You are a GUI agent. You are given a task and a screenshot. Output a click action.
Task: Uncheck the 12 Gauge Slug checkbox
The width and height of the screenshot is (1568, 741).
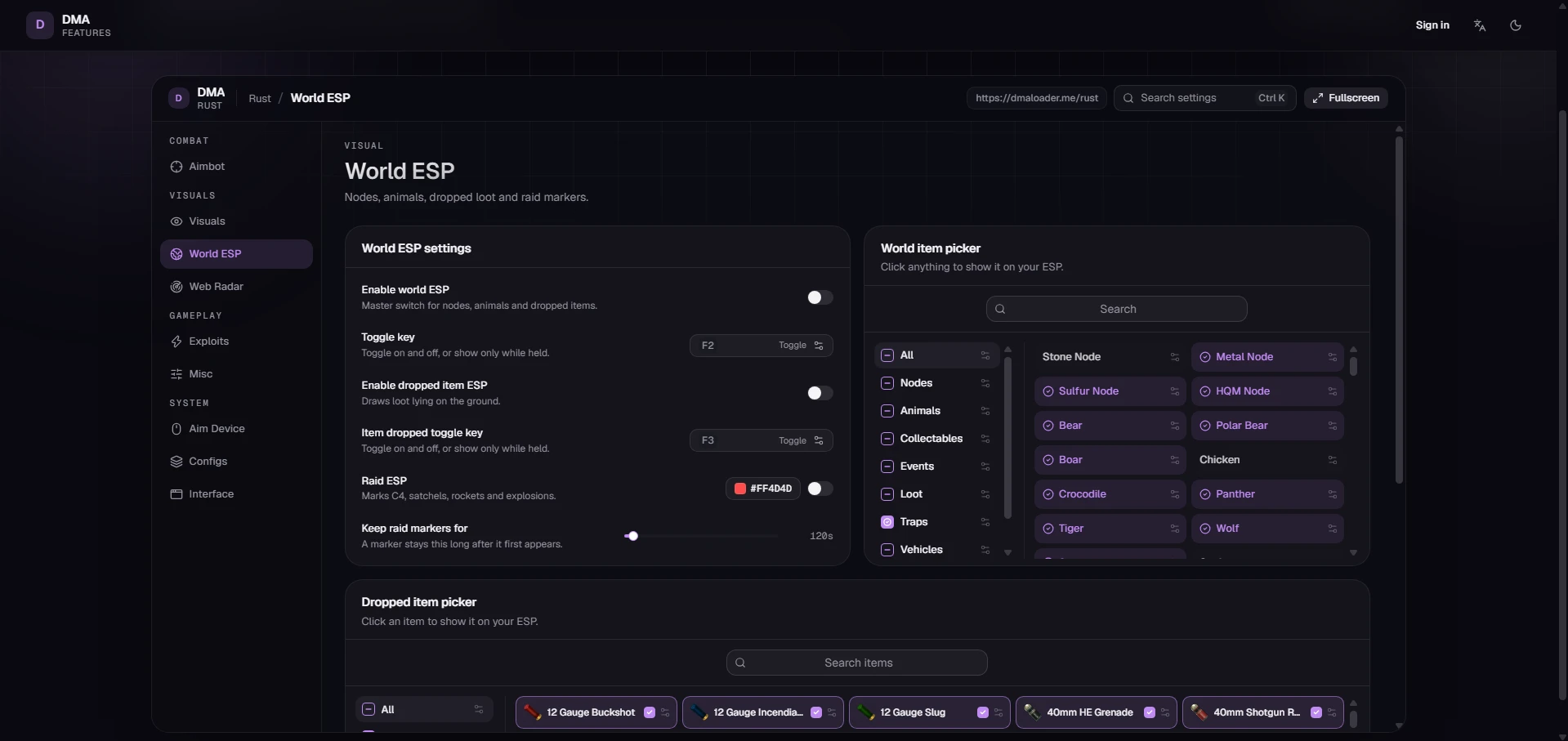pos(983,712)
